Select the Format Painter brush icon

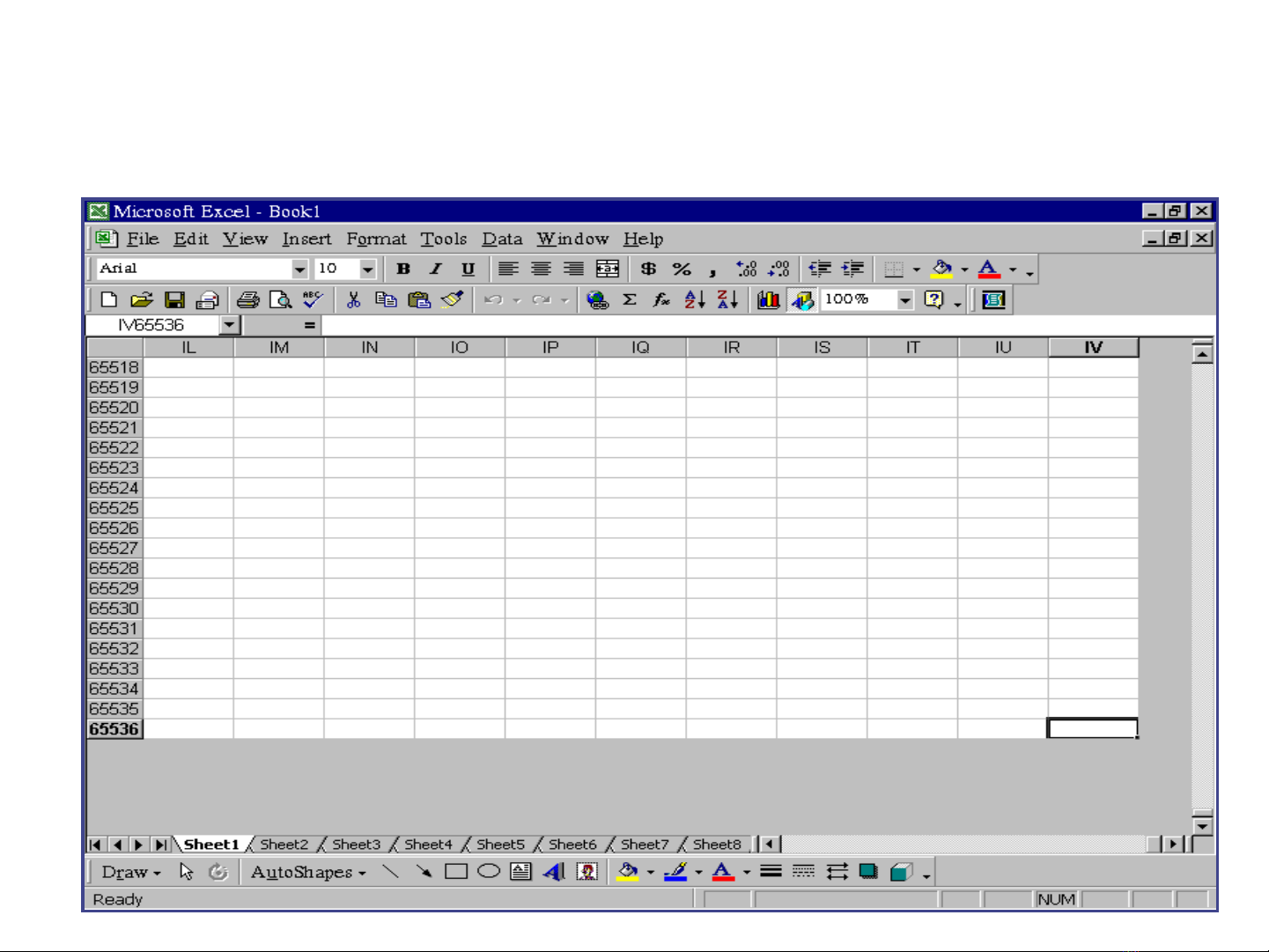click(x=453, y=300)
